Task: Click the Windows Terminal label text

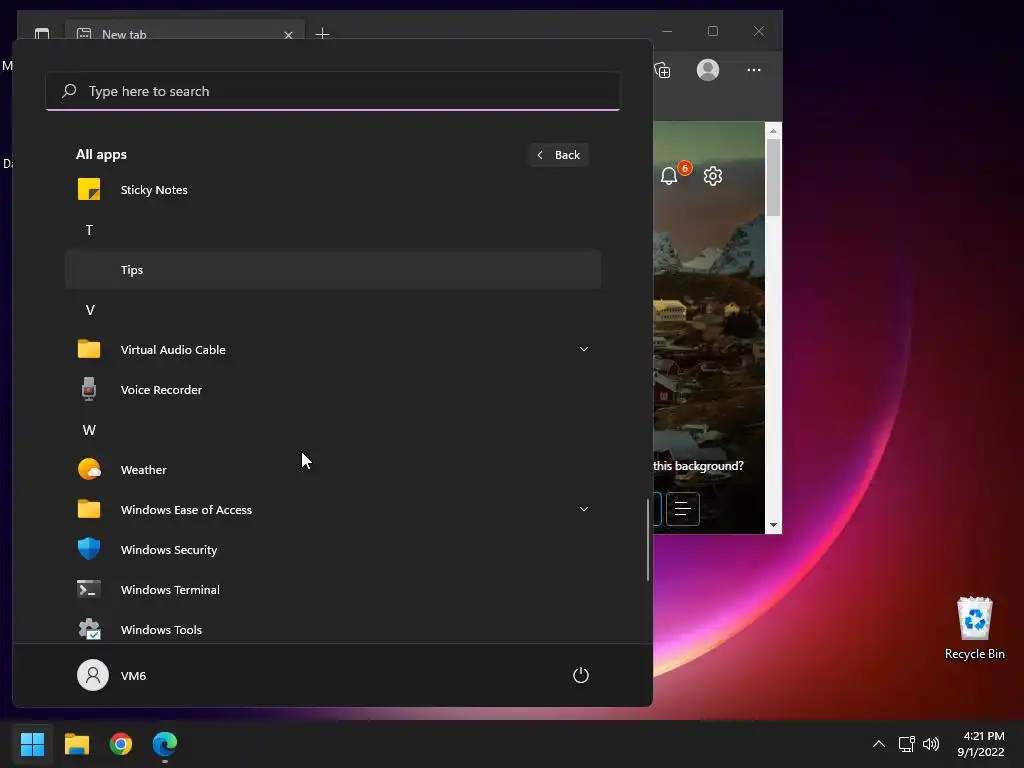Action: point(170,590)
